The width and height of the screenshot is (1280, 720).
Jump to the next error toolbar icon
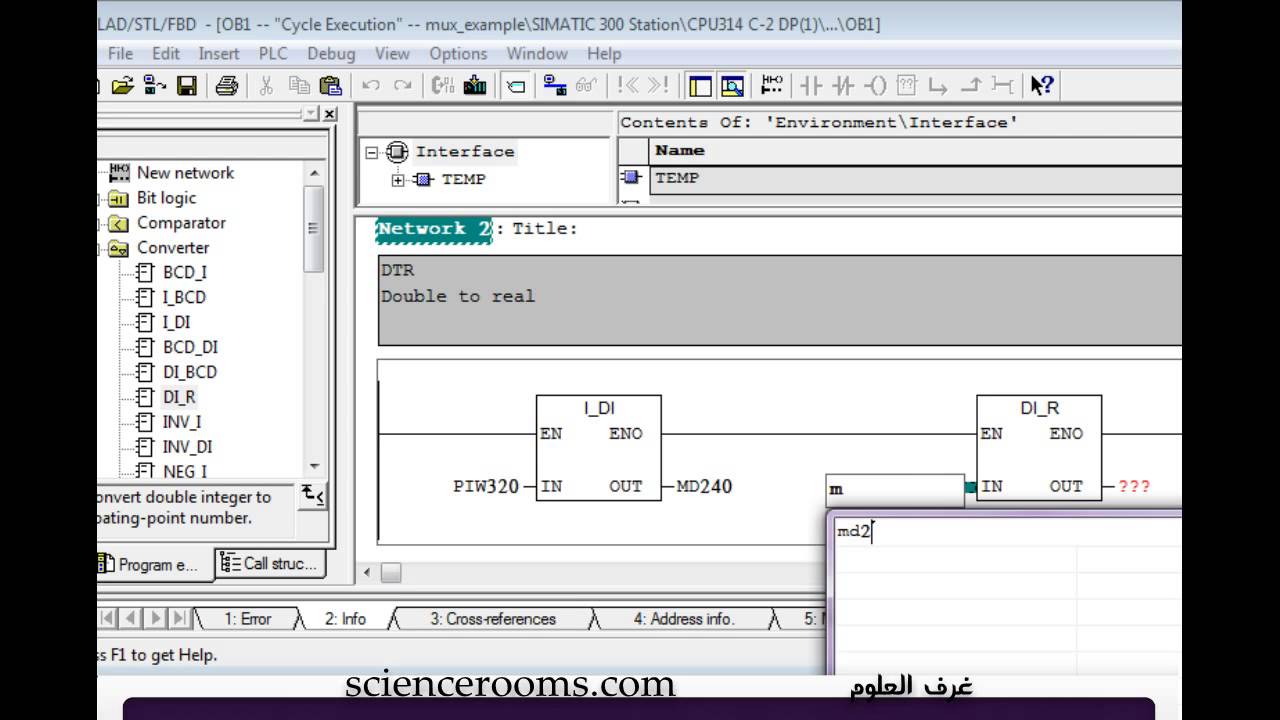[659, 86]
